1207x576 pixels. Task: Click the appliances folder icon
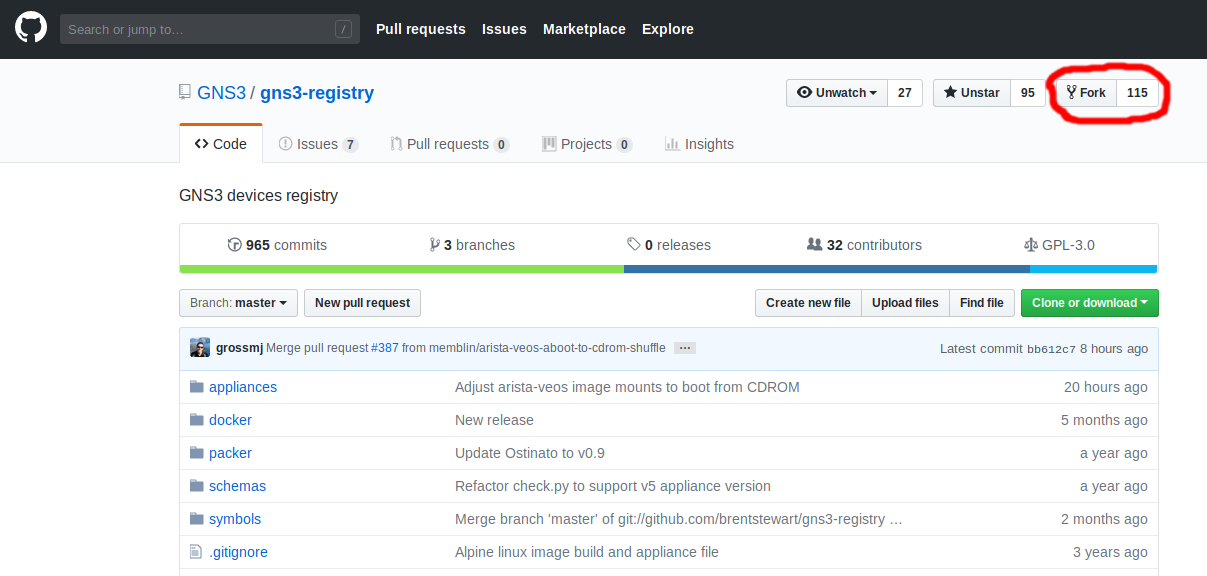[x=197, y=387]
